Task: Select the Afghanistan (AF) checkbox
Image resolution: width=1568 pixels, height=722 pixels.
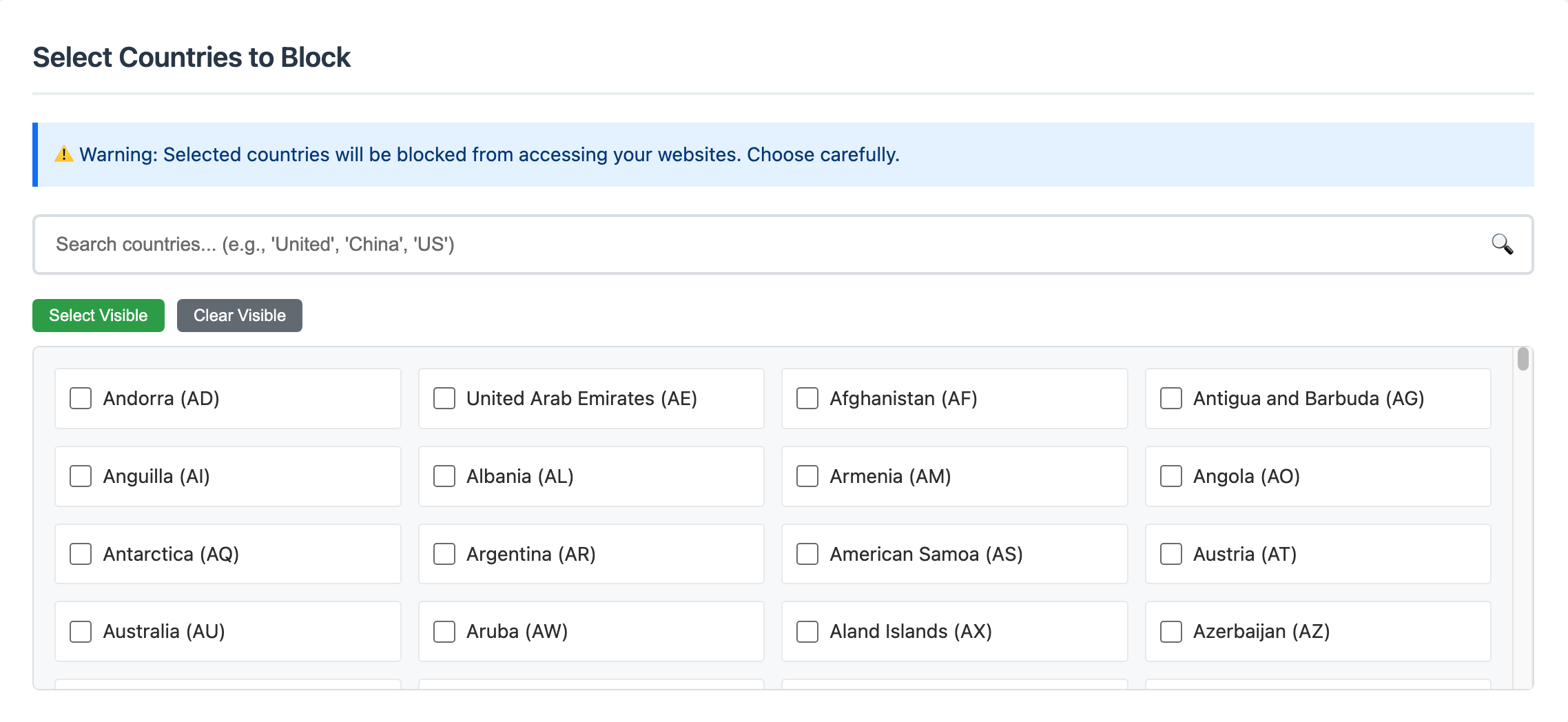Action: (x=807, y=398)
